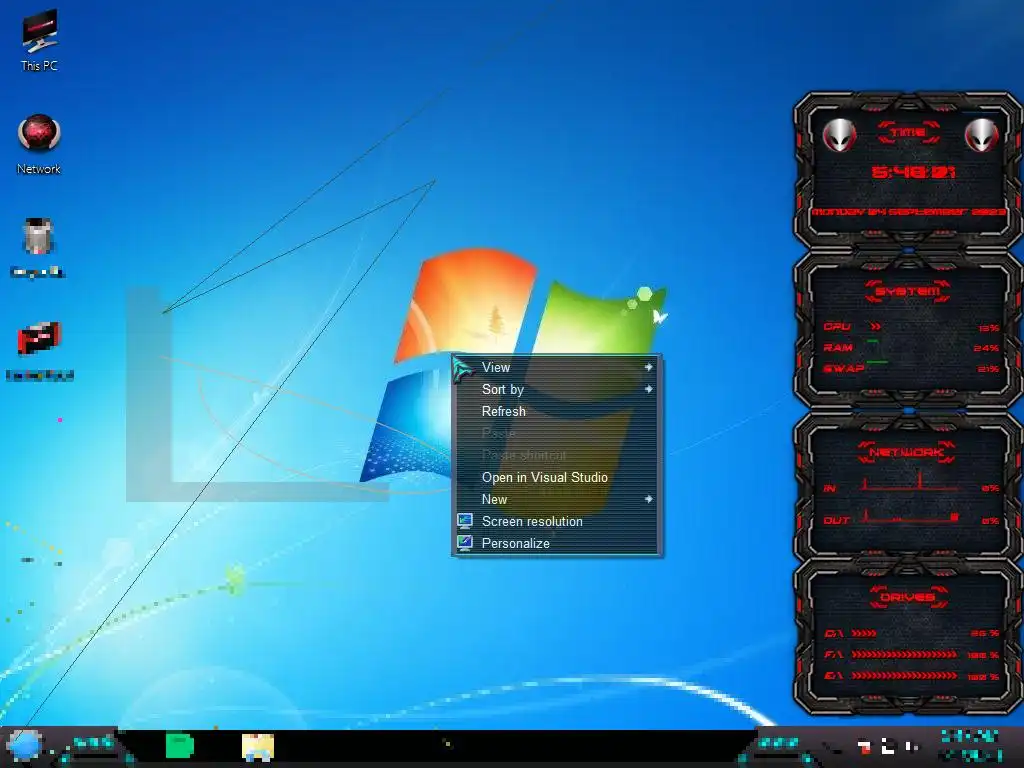Click the TIME header on the widget
The image size is (1024, 768).
pyautogui.click(x=908, y=133)
